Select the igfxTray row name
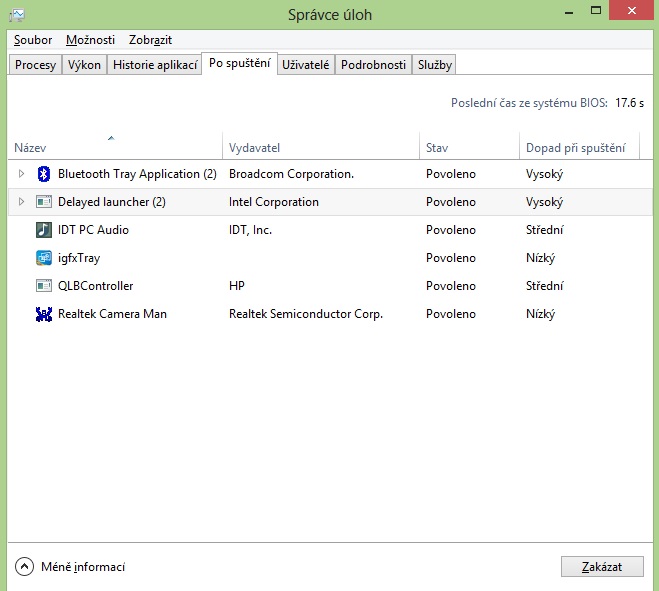 click(79, 258)
